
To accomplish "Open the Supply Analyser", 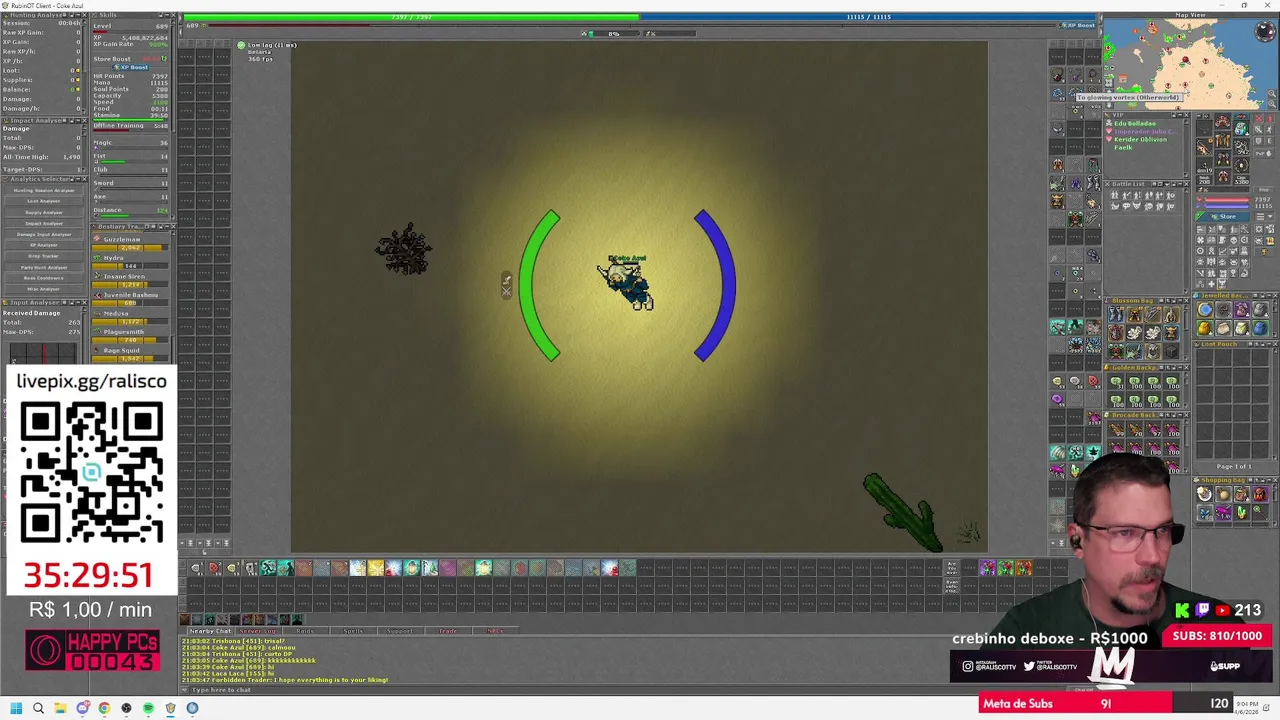I will point(44,212).
